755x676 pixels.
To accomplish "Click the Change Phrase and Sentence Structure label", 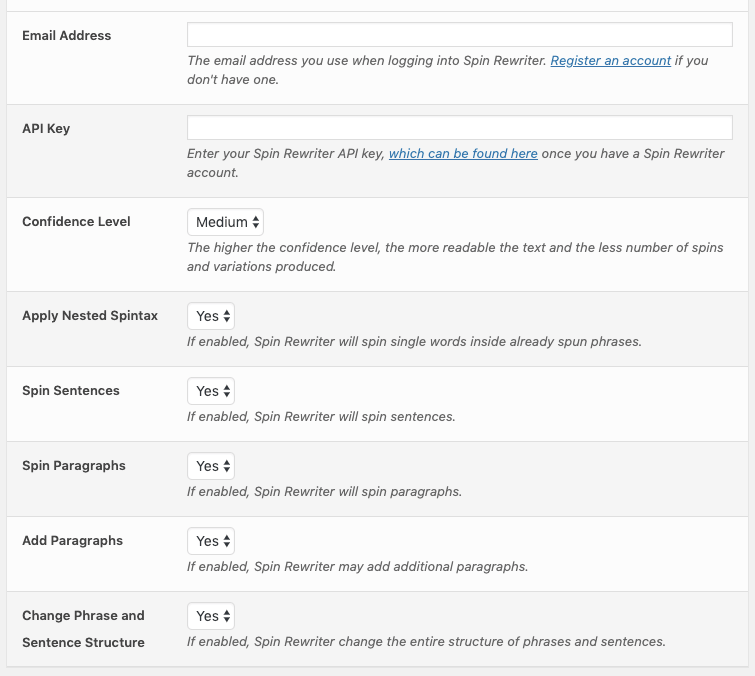I will coord(83,629).
